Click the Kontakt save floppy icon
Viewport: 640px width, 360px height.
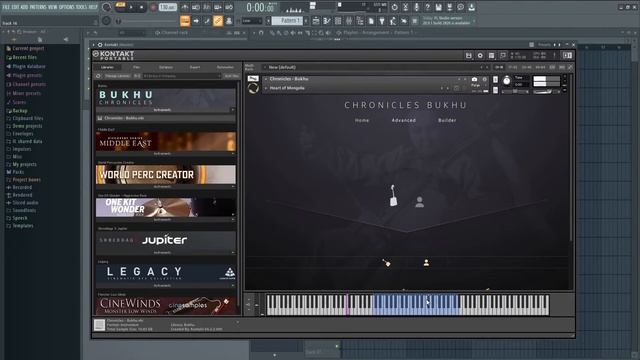469,55
